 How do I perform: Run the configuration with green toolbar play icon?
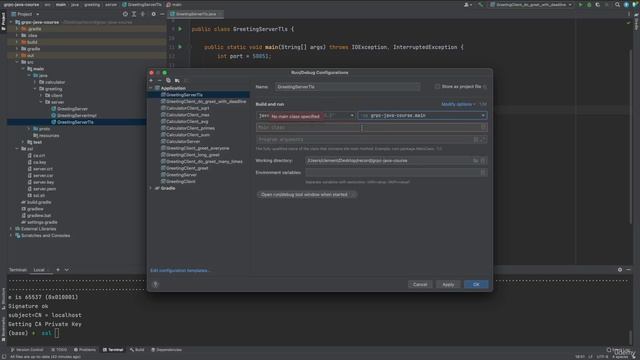[580, 5]
